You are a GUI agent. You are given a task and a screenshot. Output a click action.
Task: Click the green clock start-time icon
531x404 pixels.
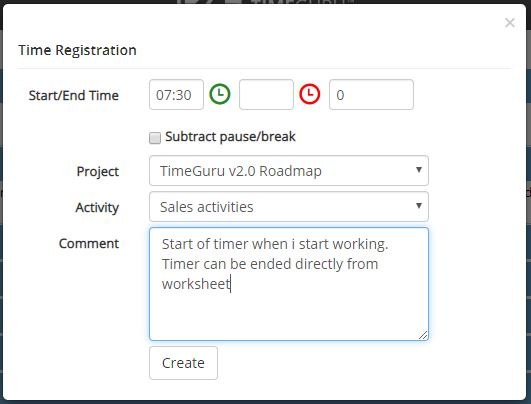click(220, 94)
